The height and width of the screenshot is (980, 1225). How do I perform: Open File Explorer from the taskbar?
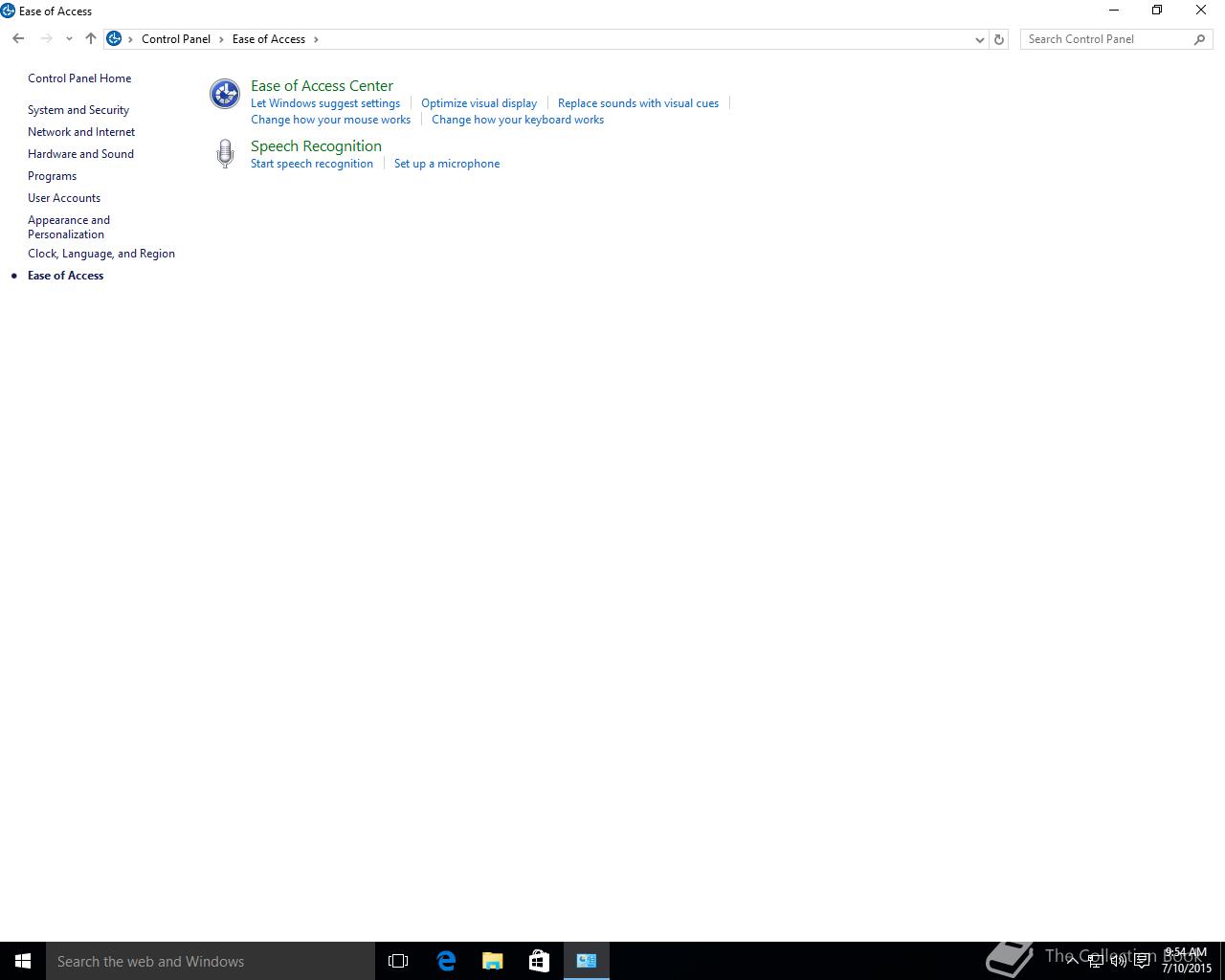(493, 961)
